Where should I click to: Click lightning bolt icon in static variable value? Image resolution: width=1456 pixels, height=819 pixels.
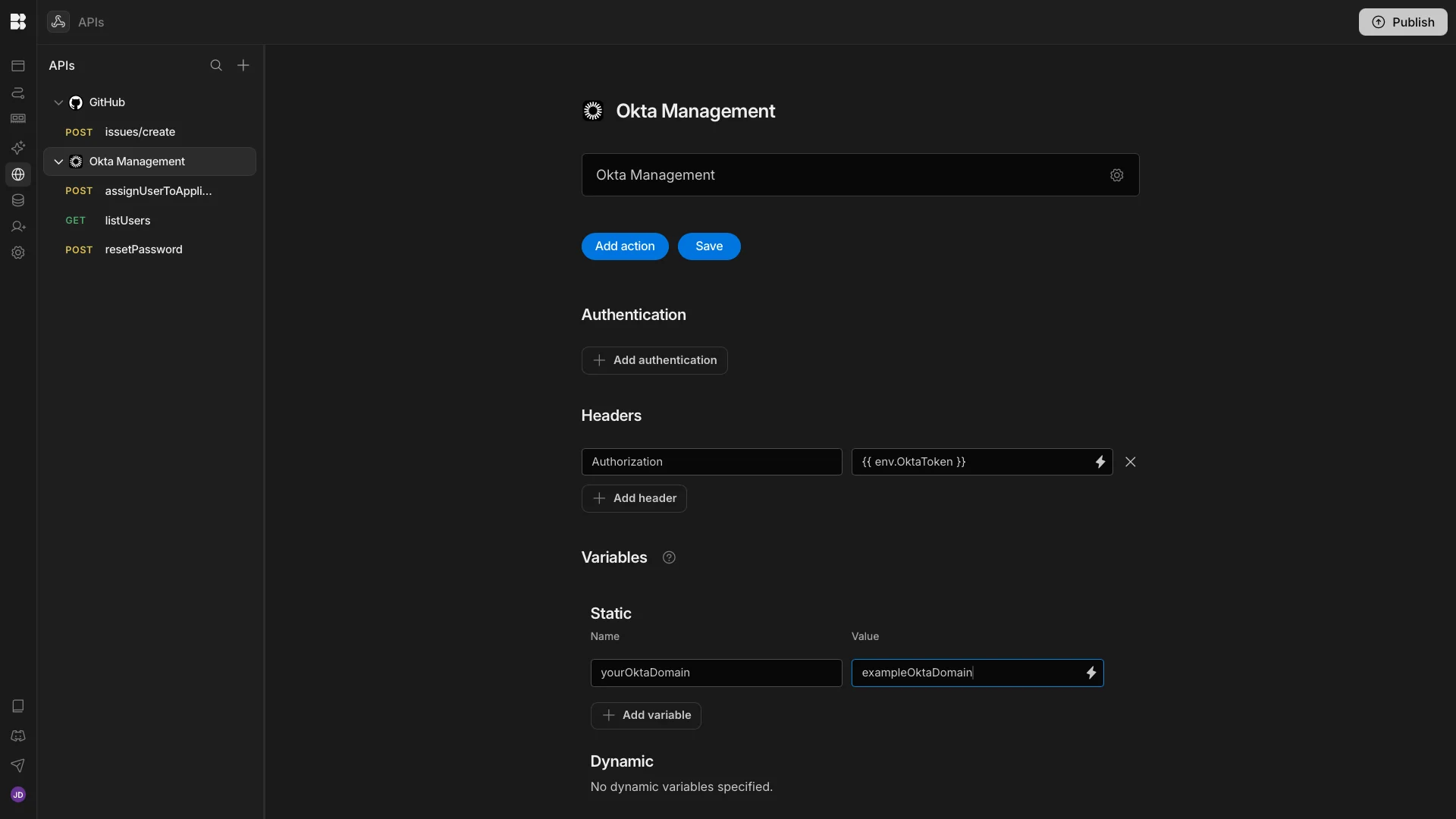coord(1090,673)
